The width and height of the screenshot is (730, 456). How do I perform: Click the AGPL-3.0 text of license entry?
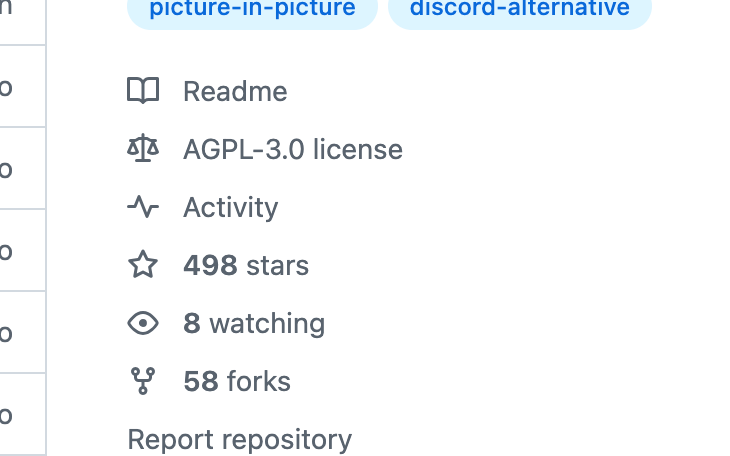point(243,150)
